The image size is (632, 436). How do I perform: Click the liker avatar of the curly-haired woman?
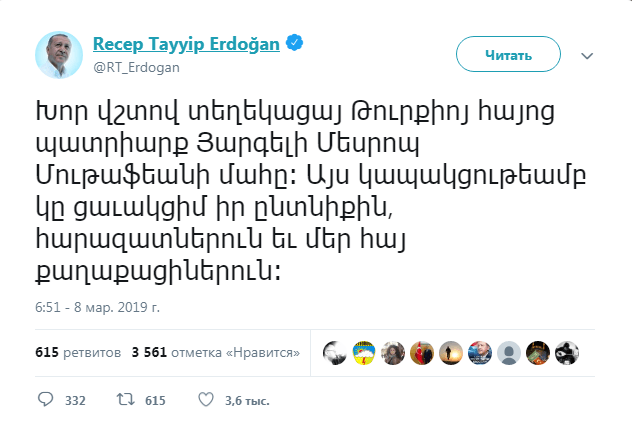pyautogui.click(x=393, y=352)
